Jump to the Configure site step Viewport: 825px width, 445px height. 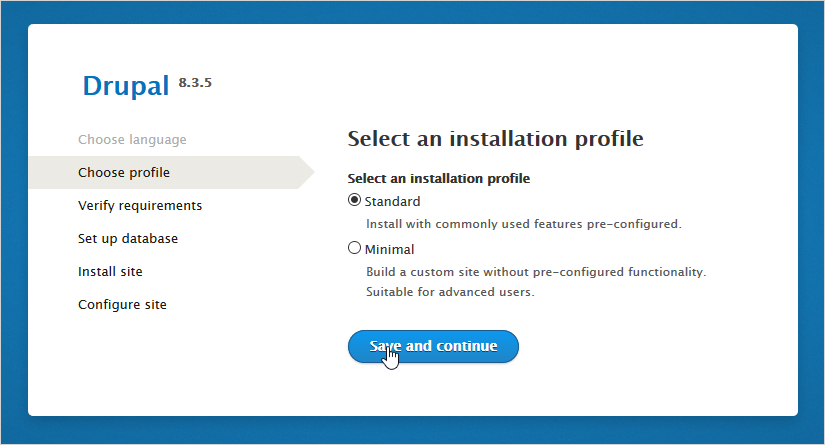coord(122,305)
